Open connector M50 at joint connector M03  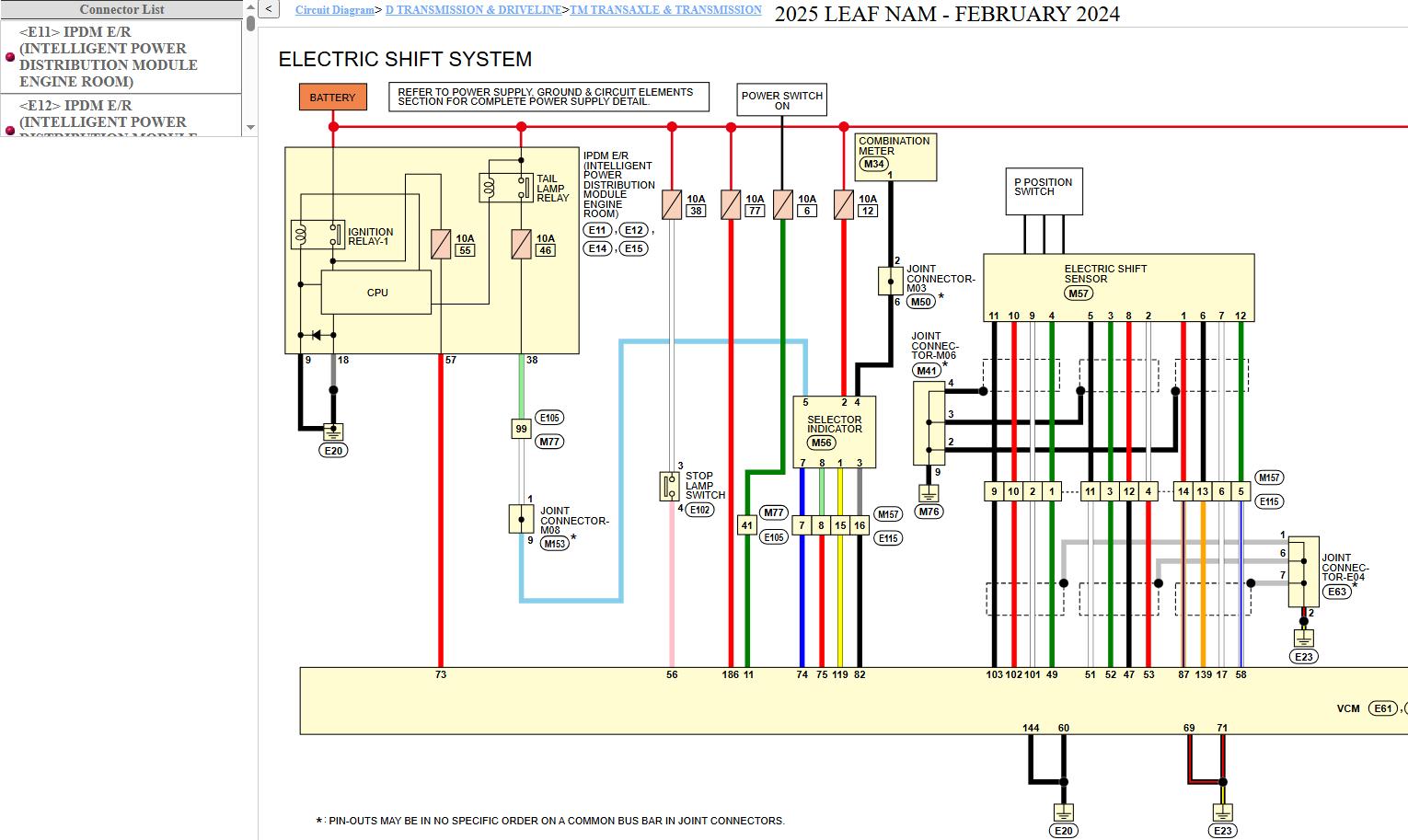(920, 301)
